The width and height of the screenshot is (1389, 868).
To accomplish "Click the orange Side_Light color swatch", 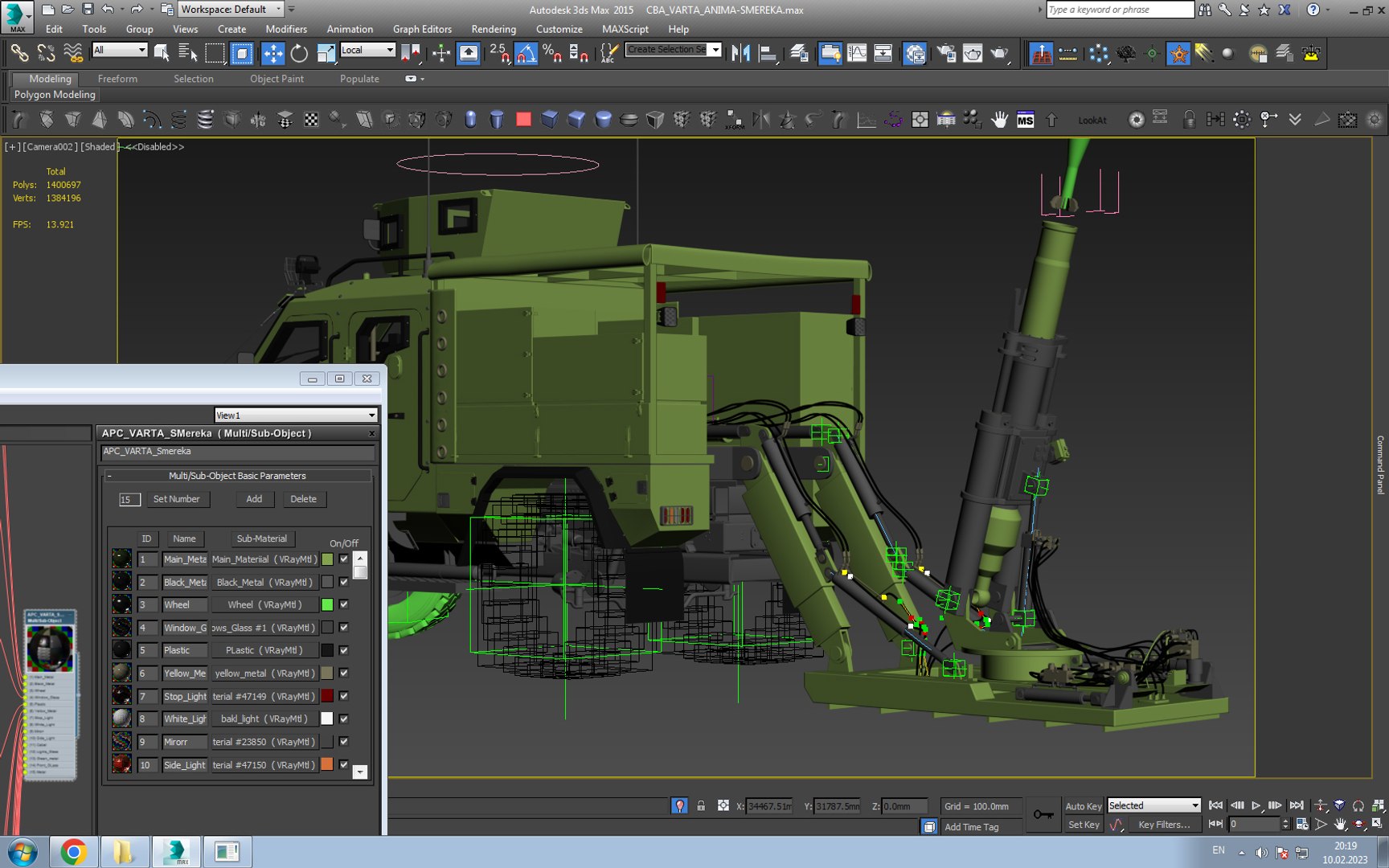I will 327,764.
